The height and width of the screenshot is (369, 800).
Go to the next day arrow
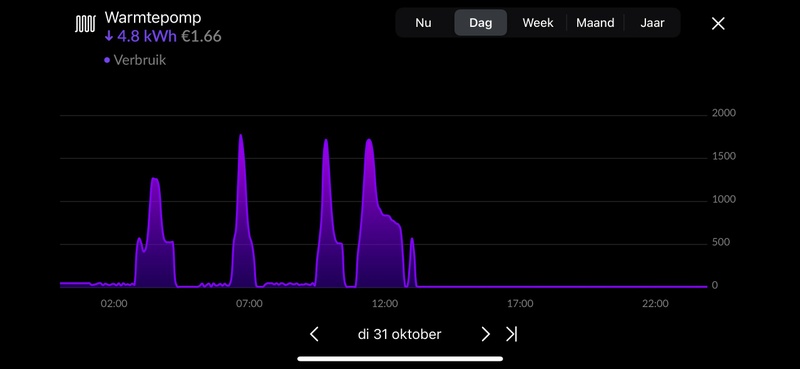[x=485, y=334]
